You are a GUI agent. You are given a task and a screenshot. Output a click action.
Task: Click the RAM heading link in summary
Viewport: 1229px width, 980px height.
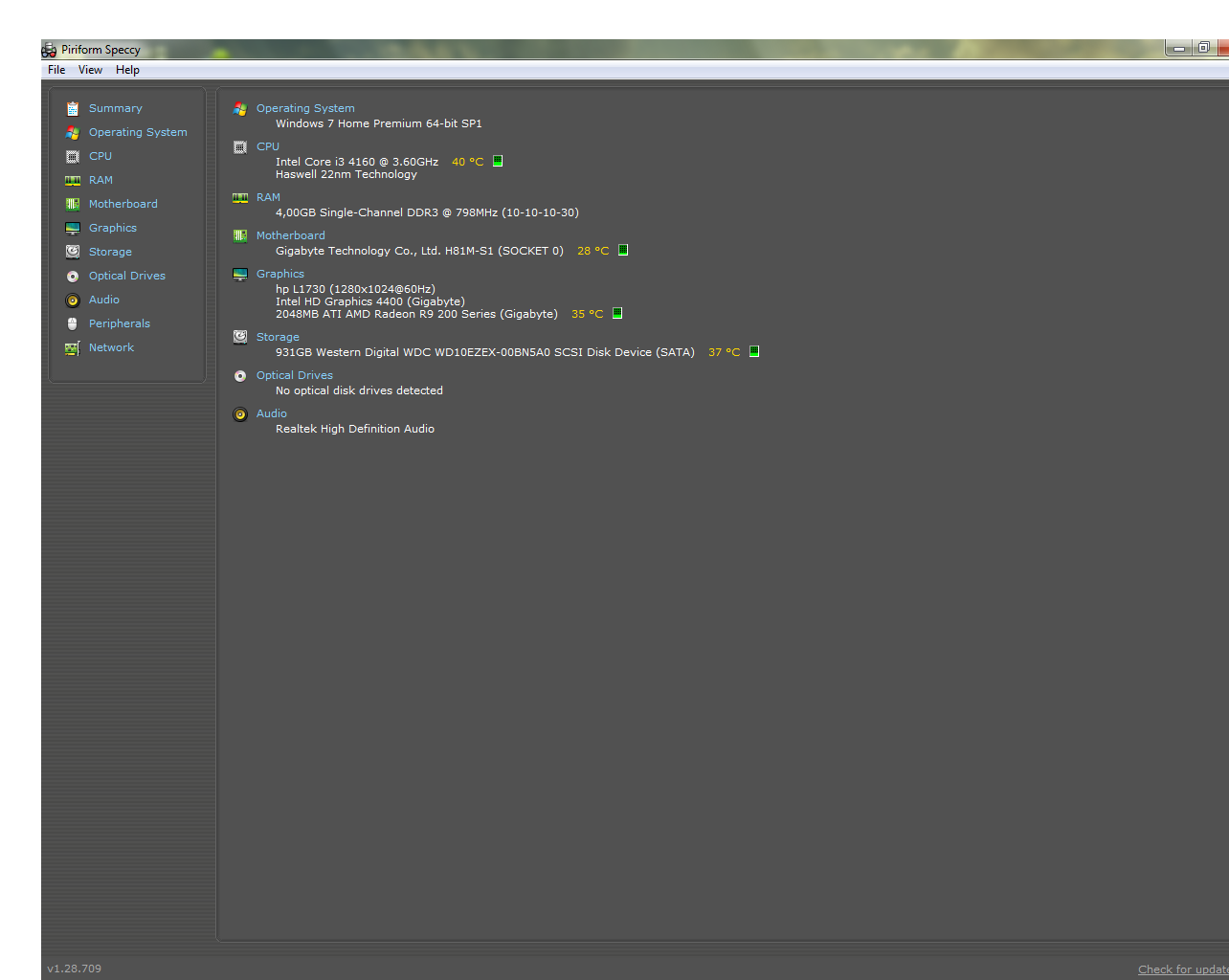point(268,197)
